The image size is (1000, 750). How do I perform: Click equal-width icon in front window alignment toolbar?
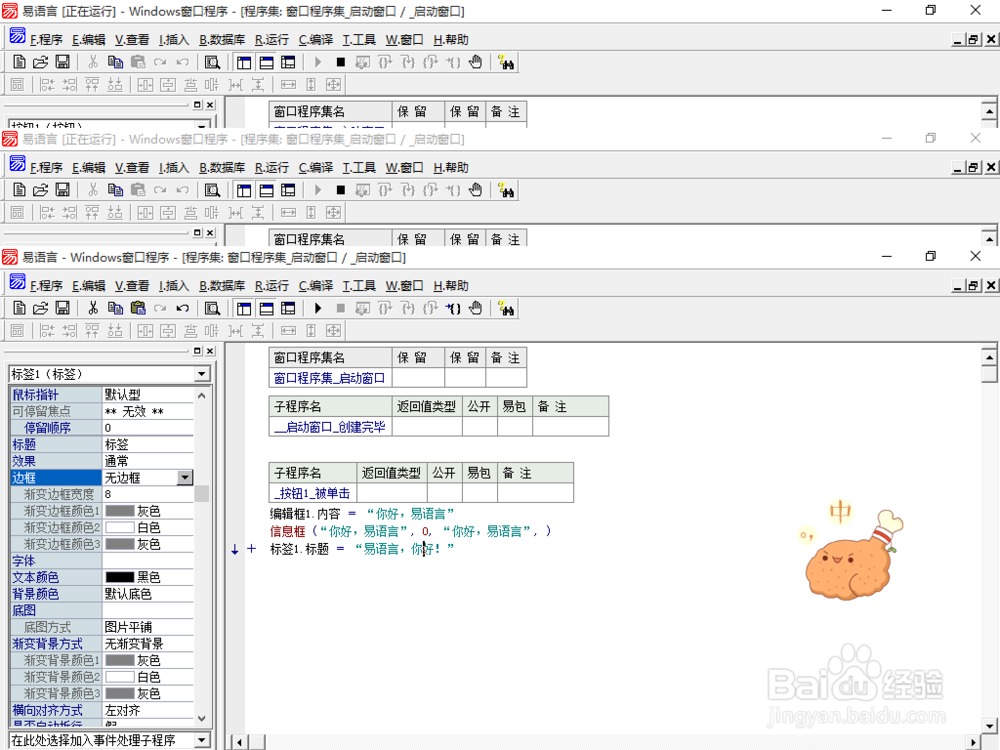click(288, 330)
